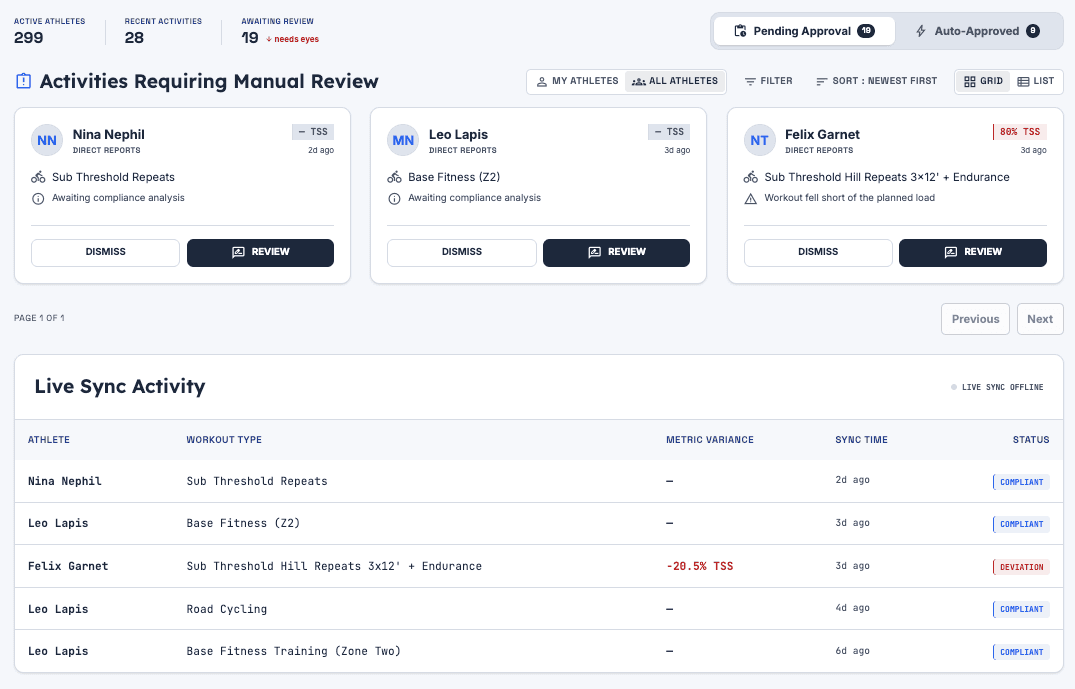Screen dimensions: 1075x689
Task: Select the My Athletes filter toggle
Action: 577,81
